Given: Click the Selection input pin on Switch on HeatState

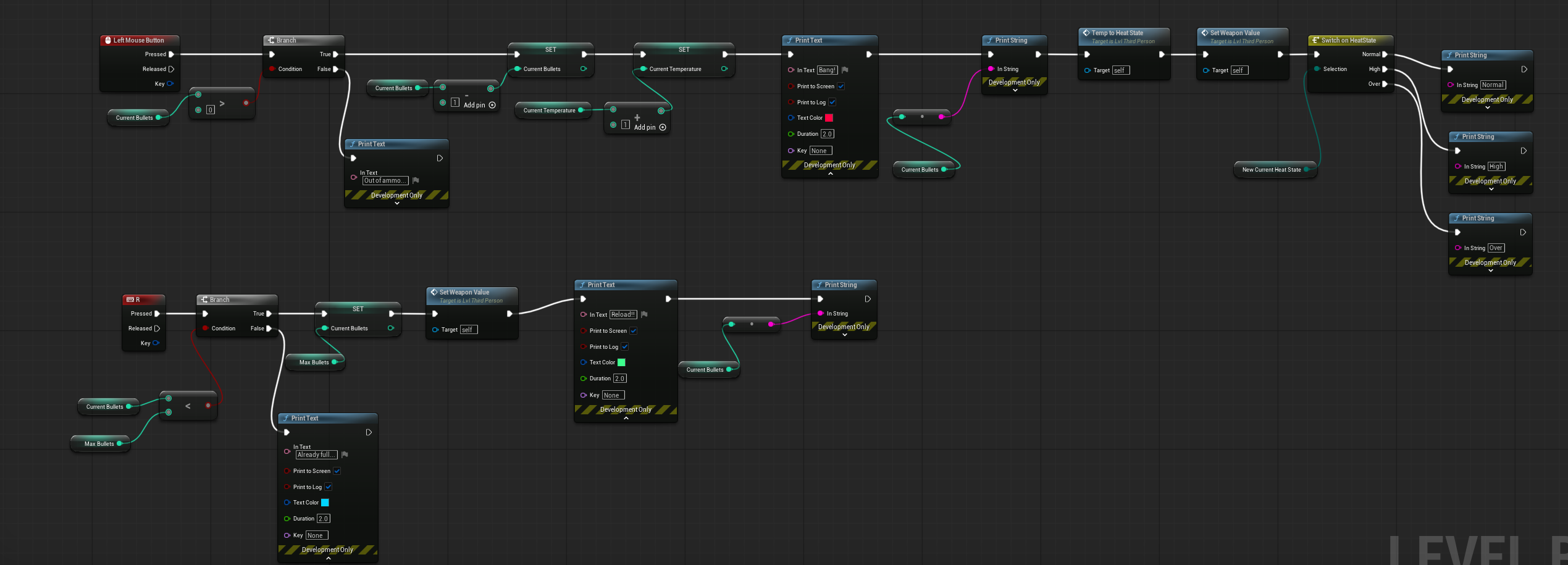Looking at the screenshot, I should tap(1317, 69).
